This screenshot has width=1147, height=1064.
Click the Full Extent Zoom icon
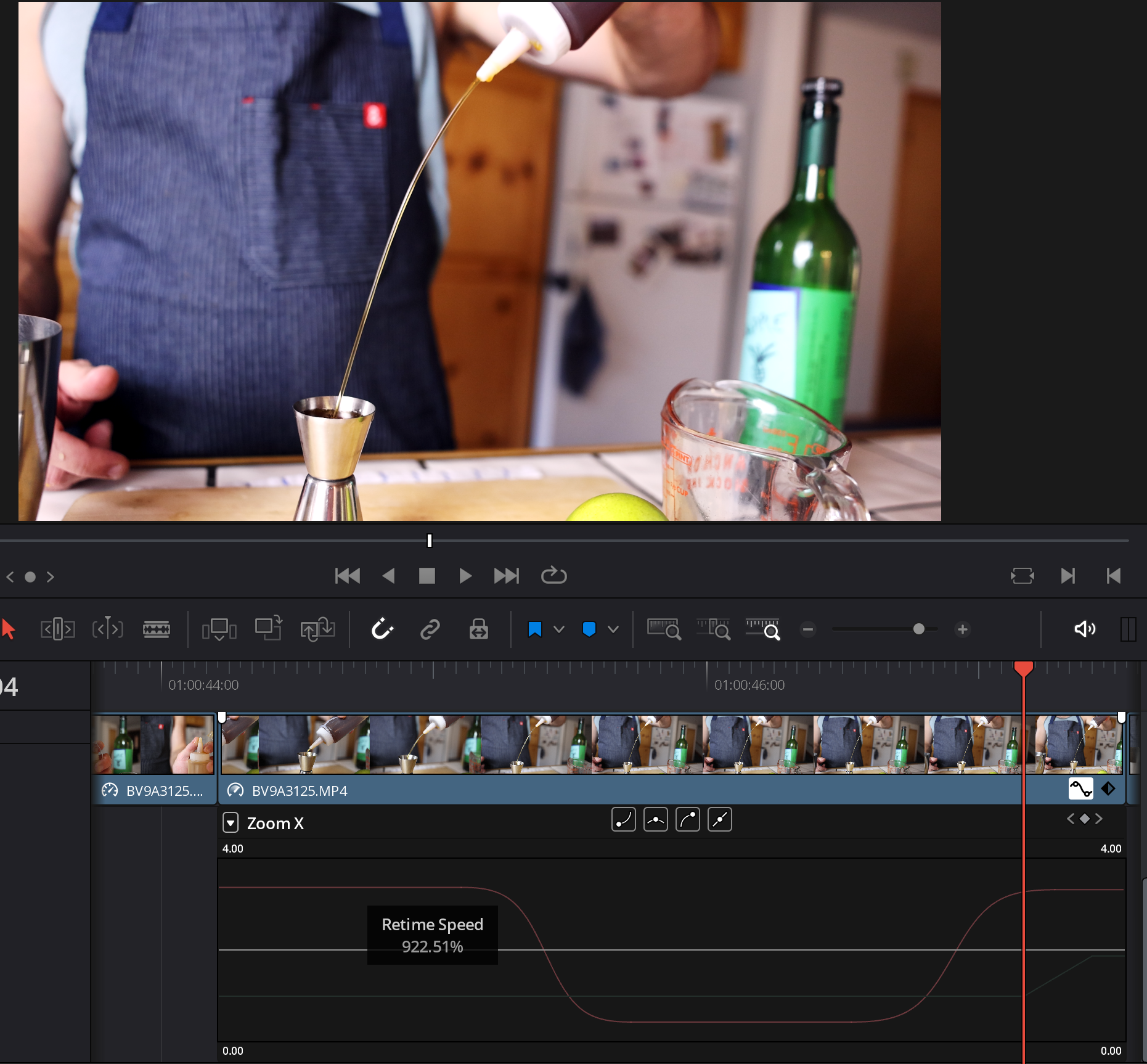point(664,629)
